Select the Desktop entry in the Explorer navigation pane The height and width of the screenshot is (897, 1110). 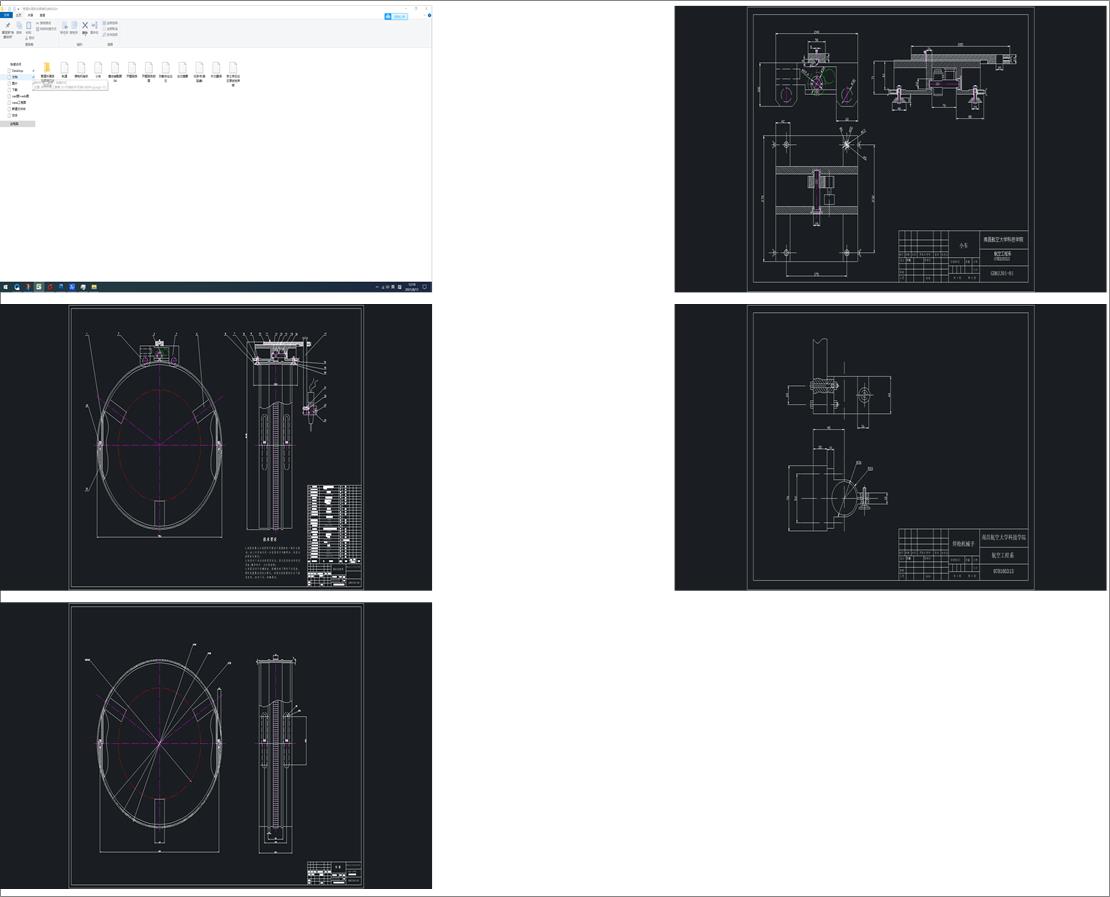tap(16, 71)
